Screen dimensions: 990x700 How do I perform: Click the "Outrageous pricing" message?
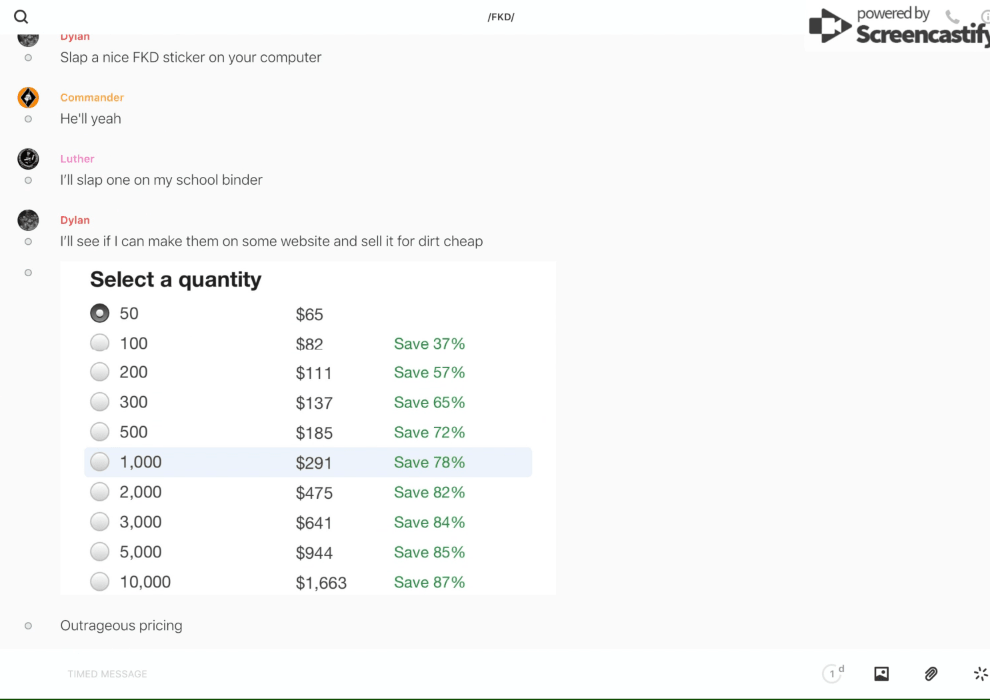coord(121,626)
